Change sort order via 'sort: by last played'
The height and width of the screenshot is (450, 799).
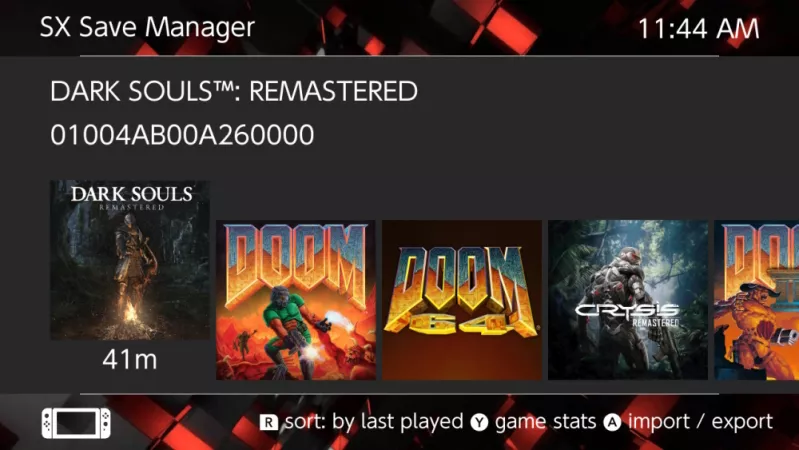click(374, 421)
